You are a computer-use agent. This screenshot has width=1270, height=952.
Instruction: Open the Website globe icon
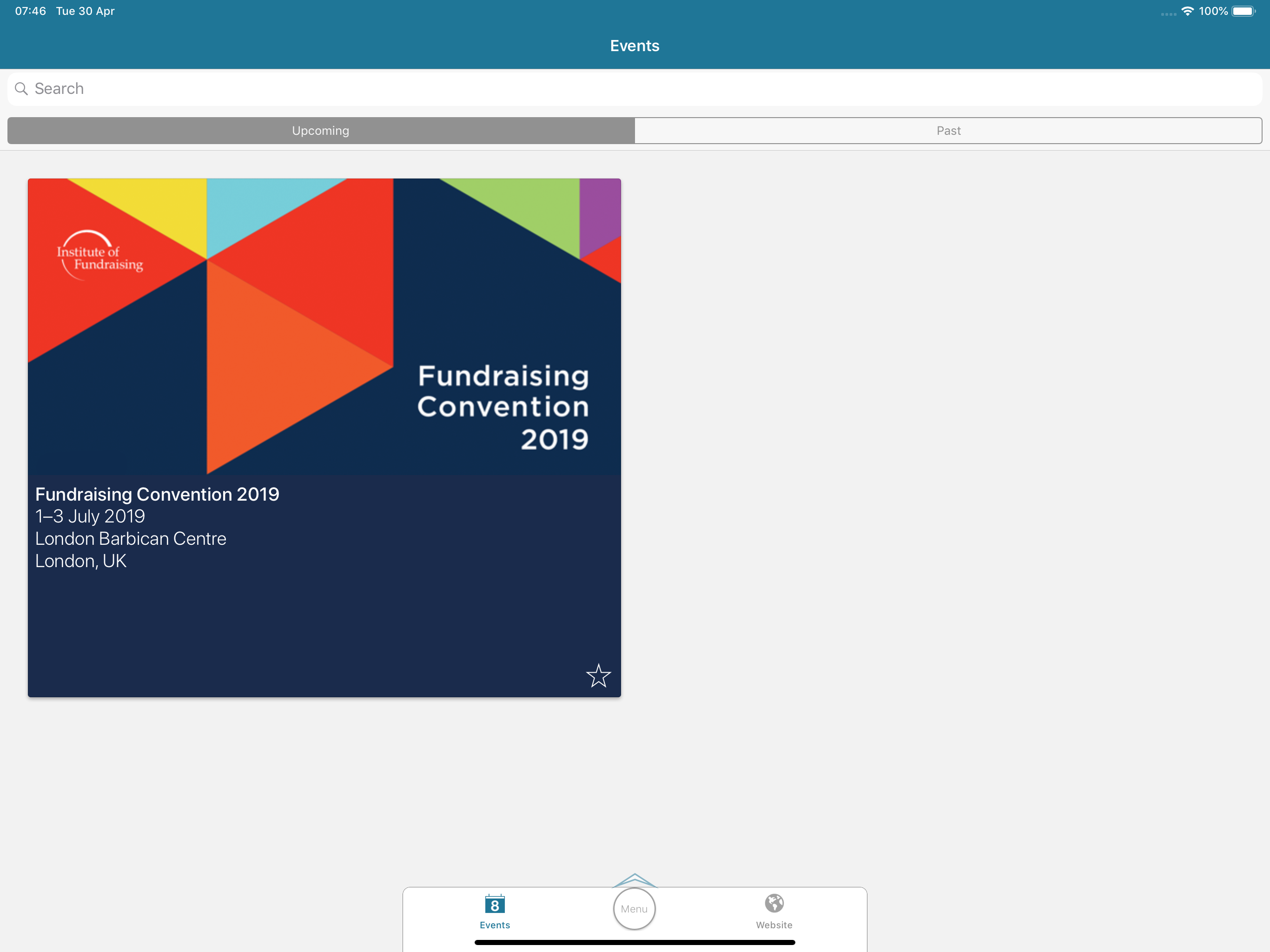point(774,903)
